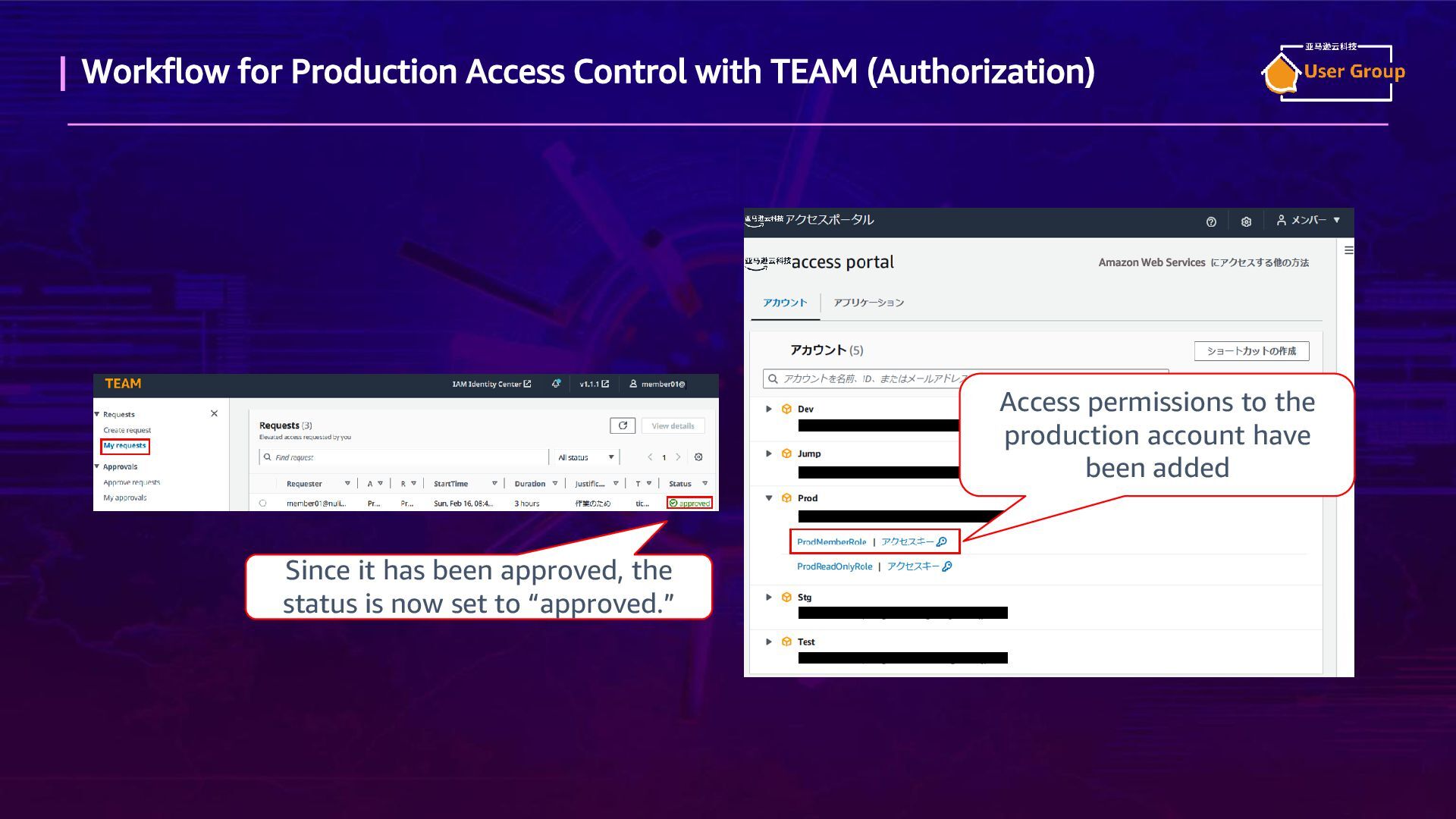Close the TEAM side navigation panel
The image size is (1456, 819).
[x=214, y=413]
